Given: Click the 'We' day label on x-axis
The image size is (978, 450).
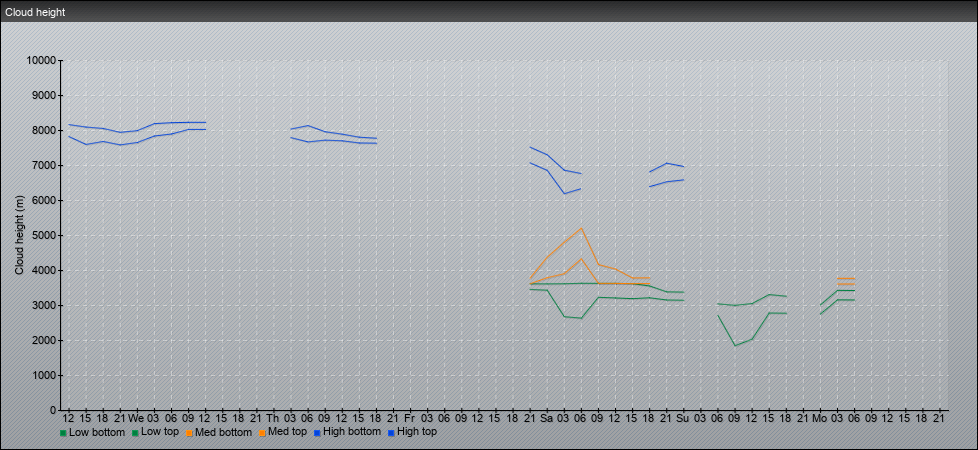Looking at the screenshot, I should click(137, 417).
